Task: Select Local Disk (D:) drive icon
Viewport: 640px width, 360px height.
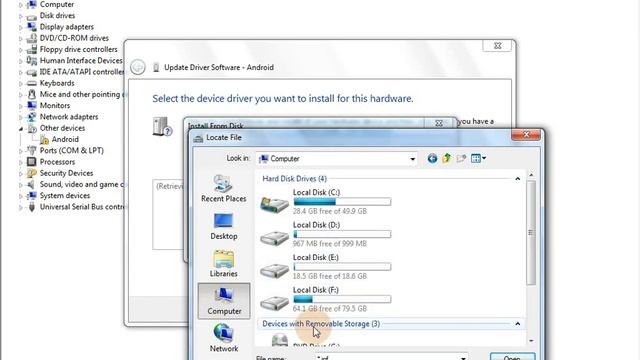Action: (x=274, y=237)
